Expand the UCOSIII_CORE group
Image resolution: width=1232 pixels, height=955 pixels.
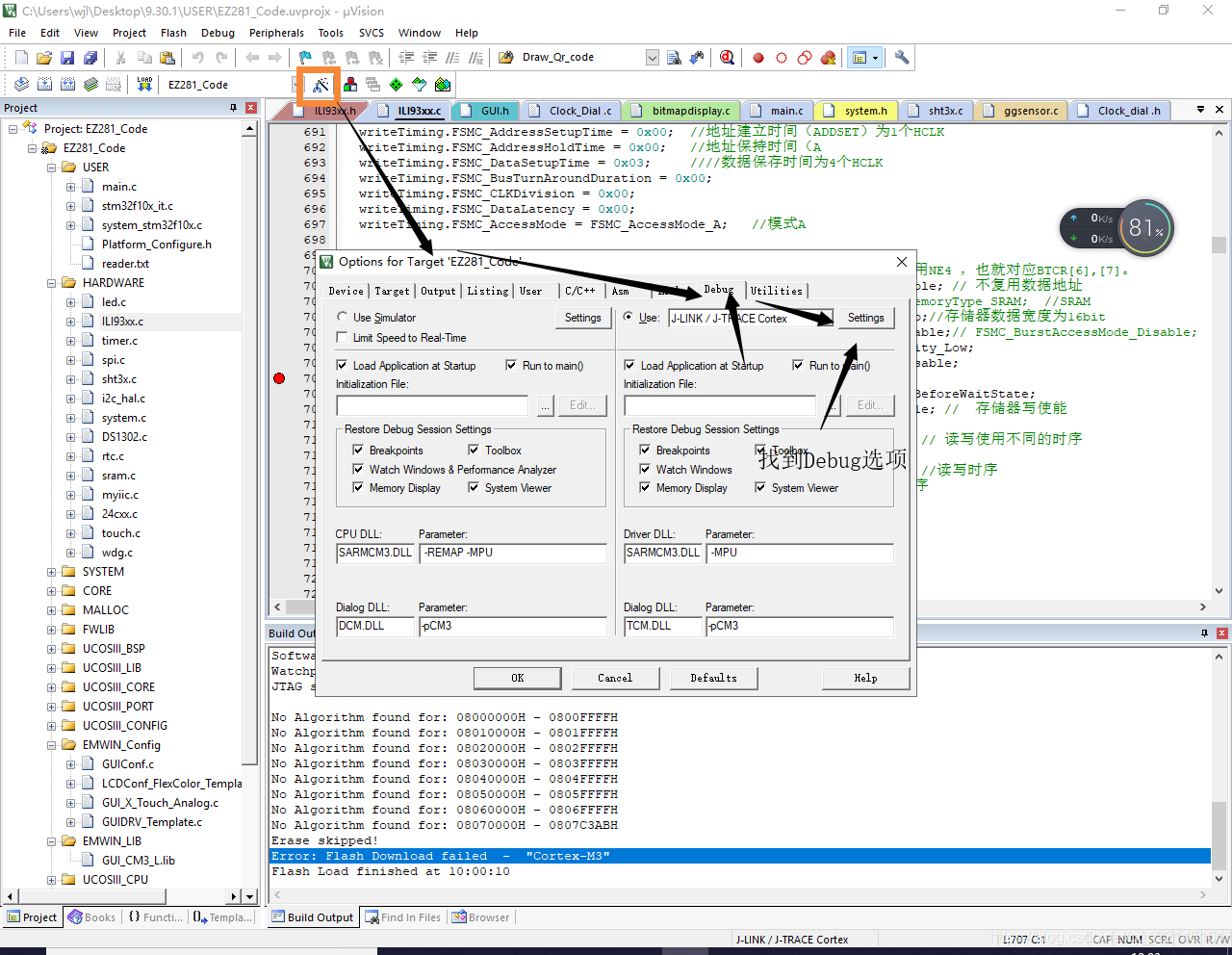pyautogui.click(x=52, y=687)
